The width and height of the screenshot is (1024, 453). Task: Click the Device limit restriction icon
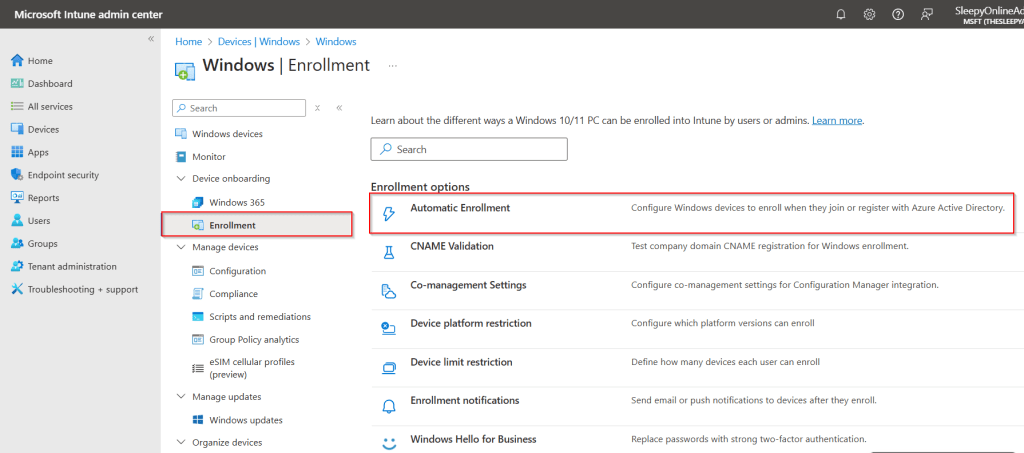pos(389,367)
